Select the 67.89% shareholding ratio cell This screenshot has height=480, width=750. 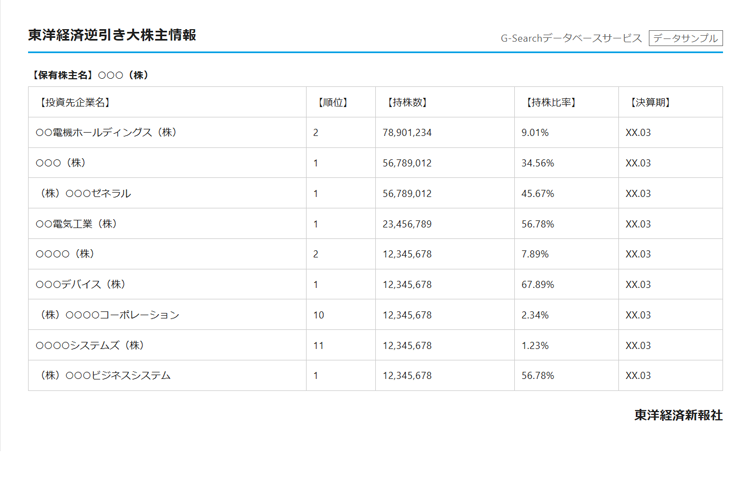coord(538,285)
